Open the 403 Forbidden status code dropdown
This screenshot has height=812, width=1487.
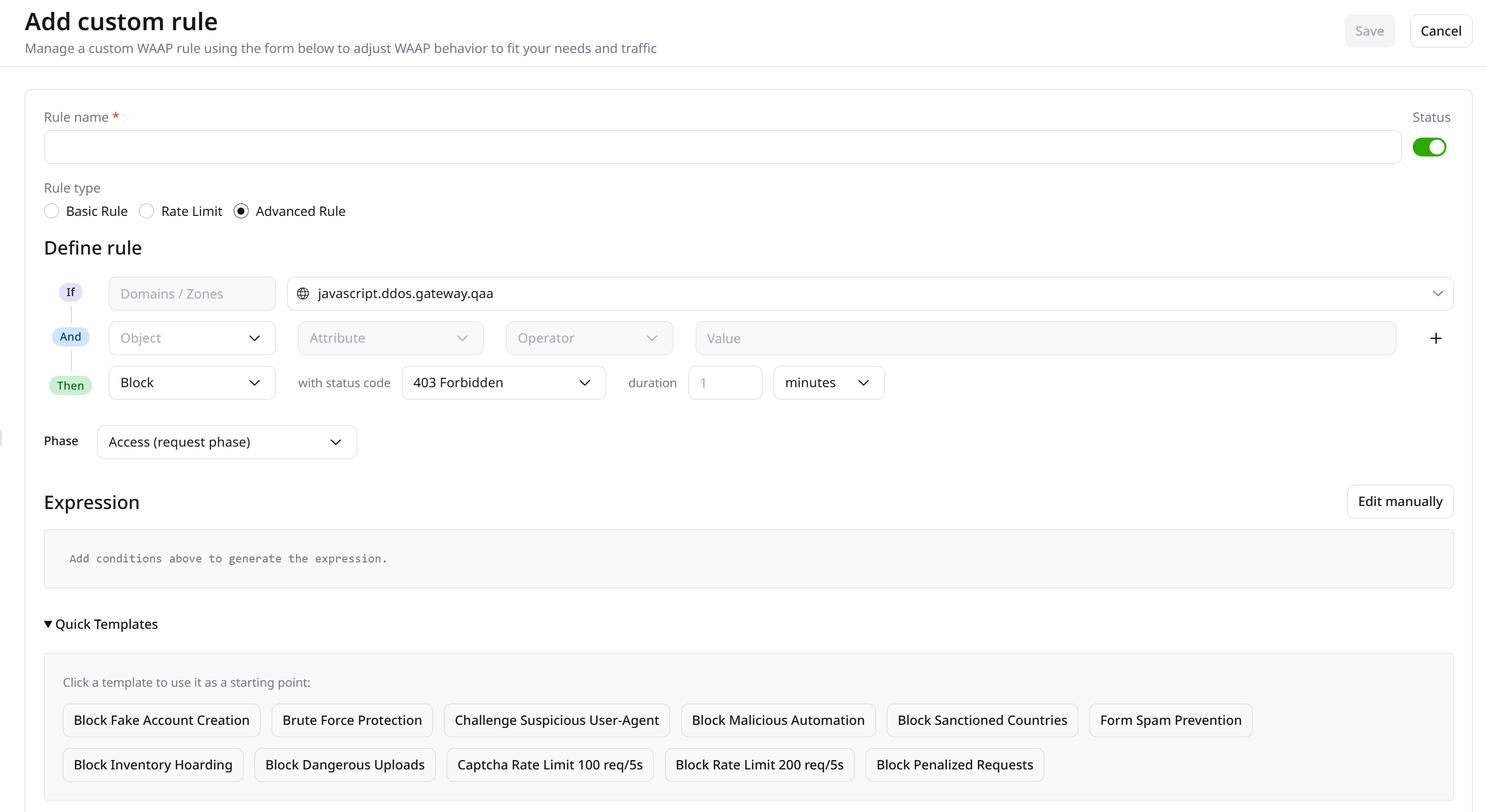click(x=504, y=383)
